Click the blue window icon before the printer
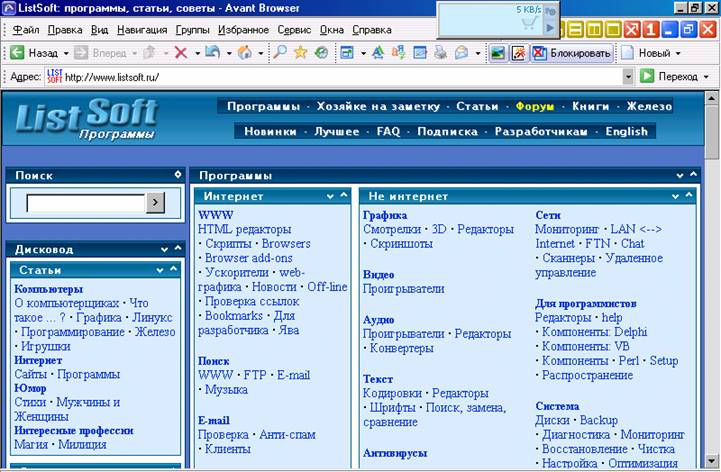 tap(419, 53)
